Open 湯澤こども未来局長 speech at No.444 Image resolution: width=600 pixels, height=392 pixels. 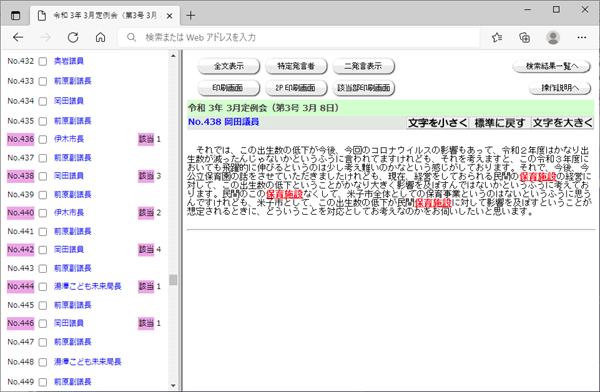pyautogui.click(x=87, y=286)
